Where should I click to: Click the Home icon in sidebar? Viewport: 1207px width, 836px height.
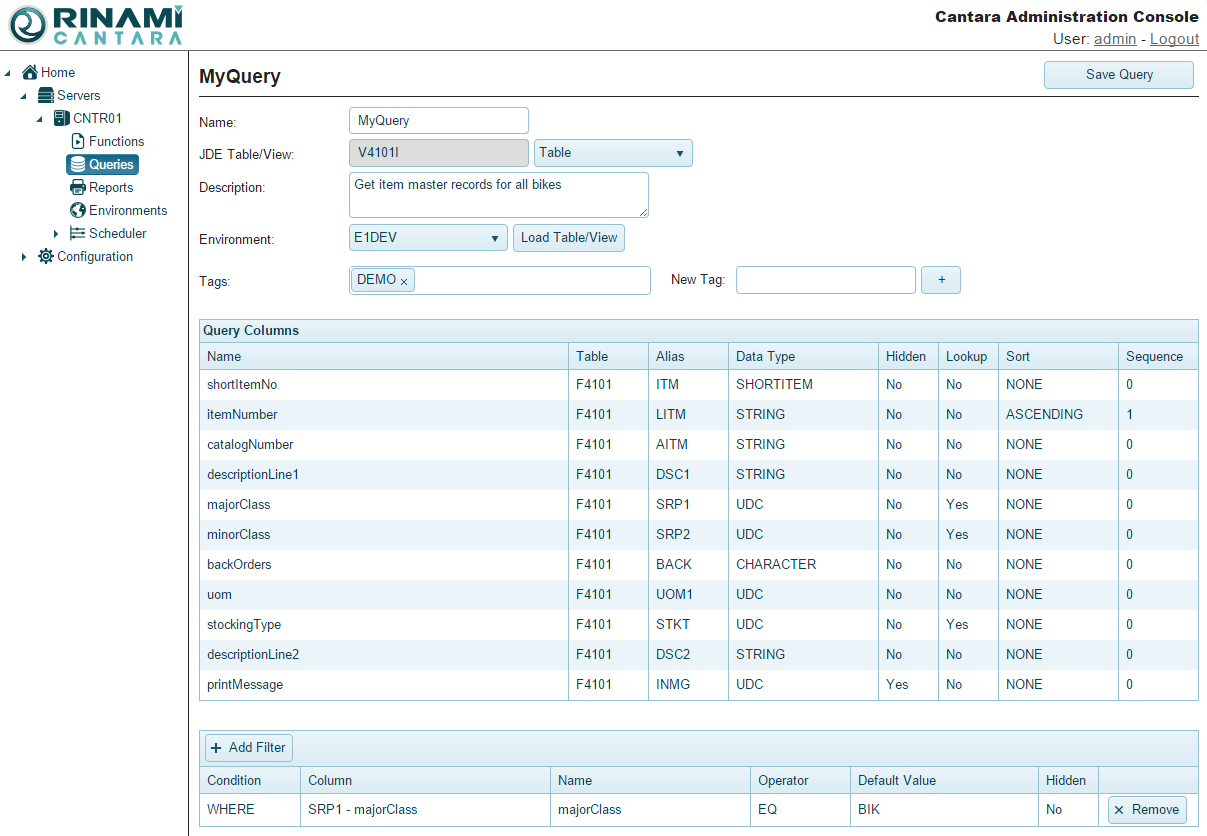pyautogui.click(x=30, y=72)
